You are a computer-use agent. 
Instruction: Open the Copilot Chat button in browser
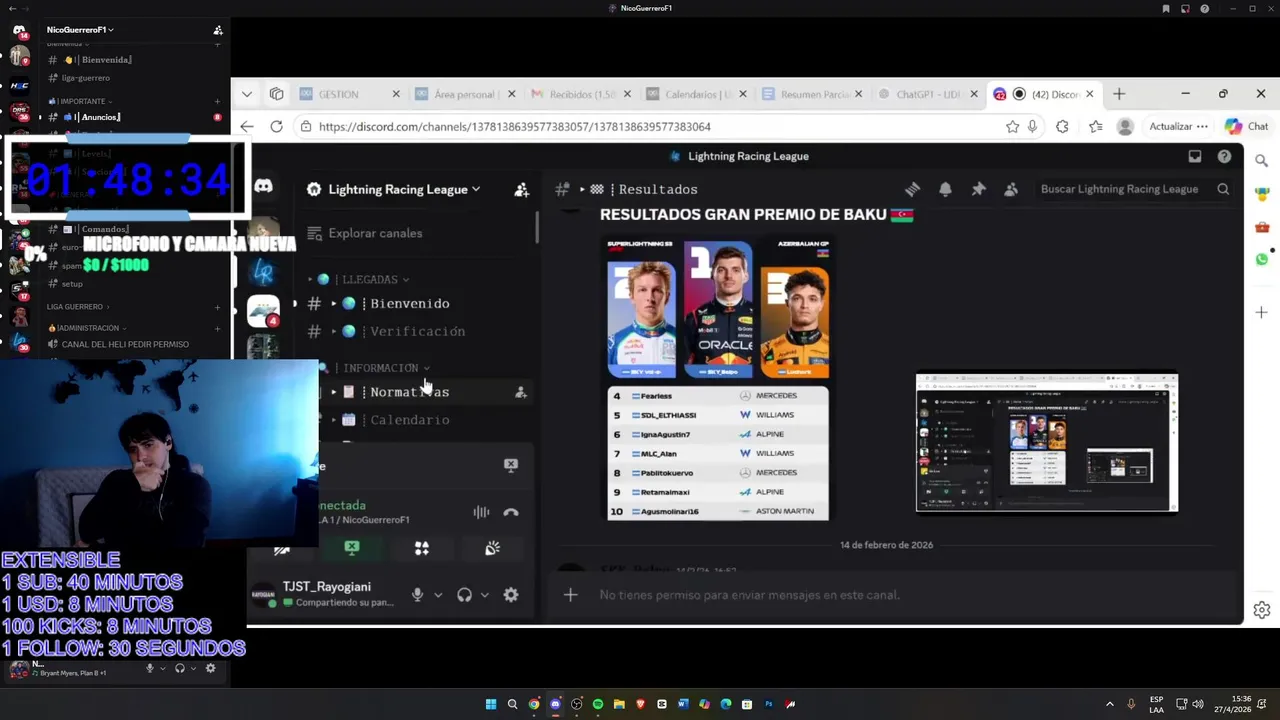(x=1246, y=126)
